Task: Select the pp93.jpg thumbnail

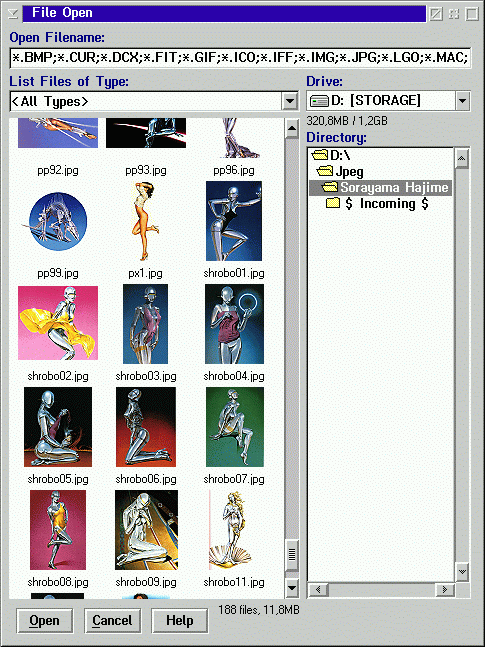Action: click(x=146, y=133)
